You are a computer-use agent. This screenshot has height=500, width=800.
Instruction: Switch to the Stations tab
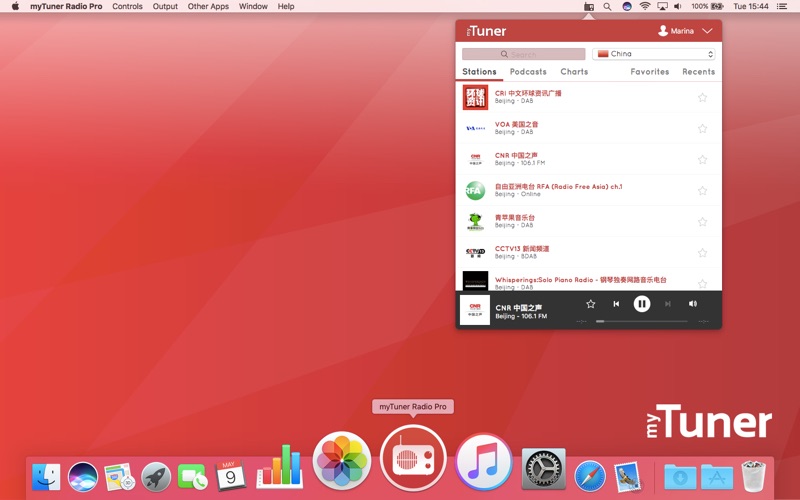(x=479, y=72)
